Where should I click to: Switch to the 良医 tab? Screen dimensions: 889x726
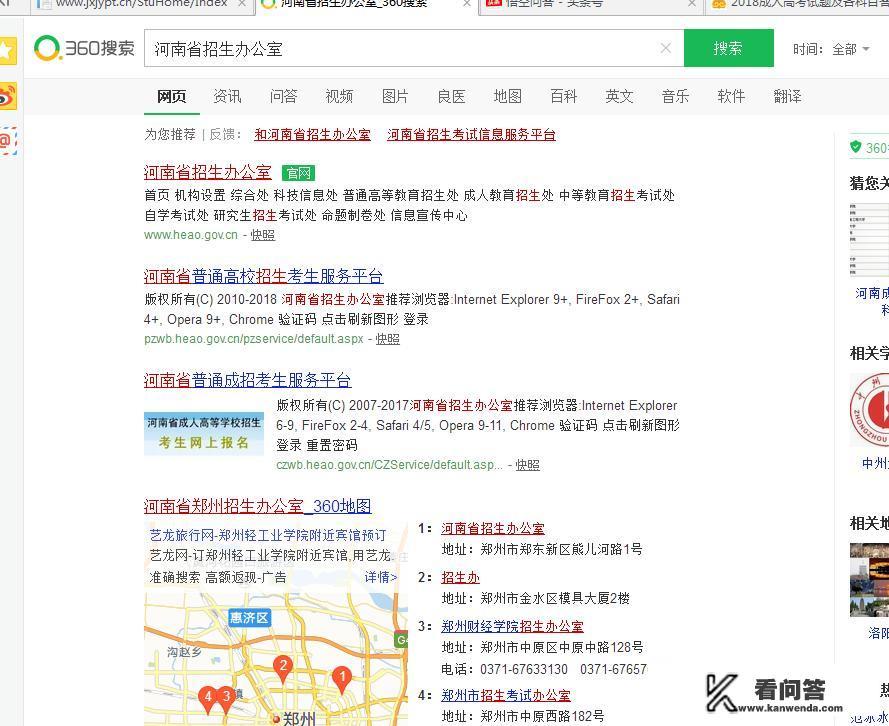(x=451, y=96)
